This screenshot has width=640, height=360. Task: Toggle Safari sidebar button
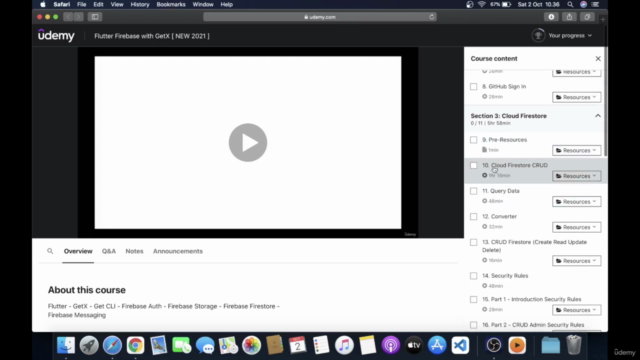[95, 17]
